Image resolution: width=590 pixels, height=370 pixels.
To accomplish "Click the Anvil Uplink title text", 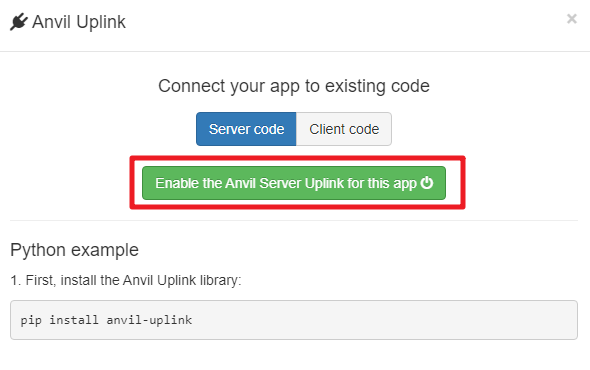I will [79, 22].
